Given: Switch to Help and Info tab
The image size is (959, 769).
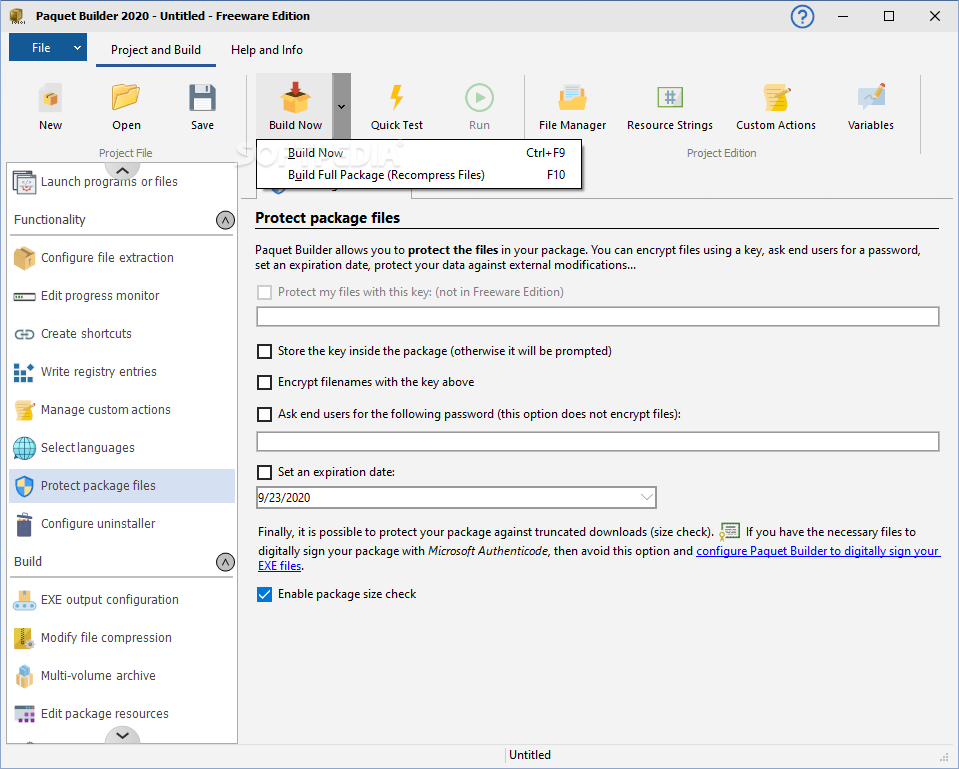Looking at the screenshot, I should click(x=267, y=50).
